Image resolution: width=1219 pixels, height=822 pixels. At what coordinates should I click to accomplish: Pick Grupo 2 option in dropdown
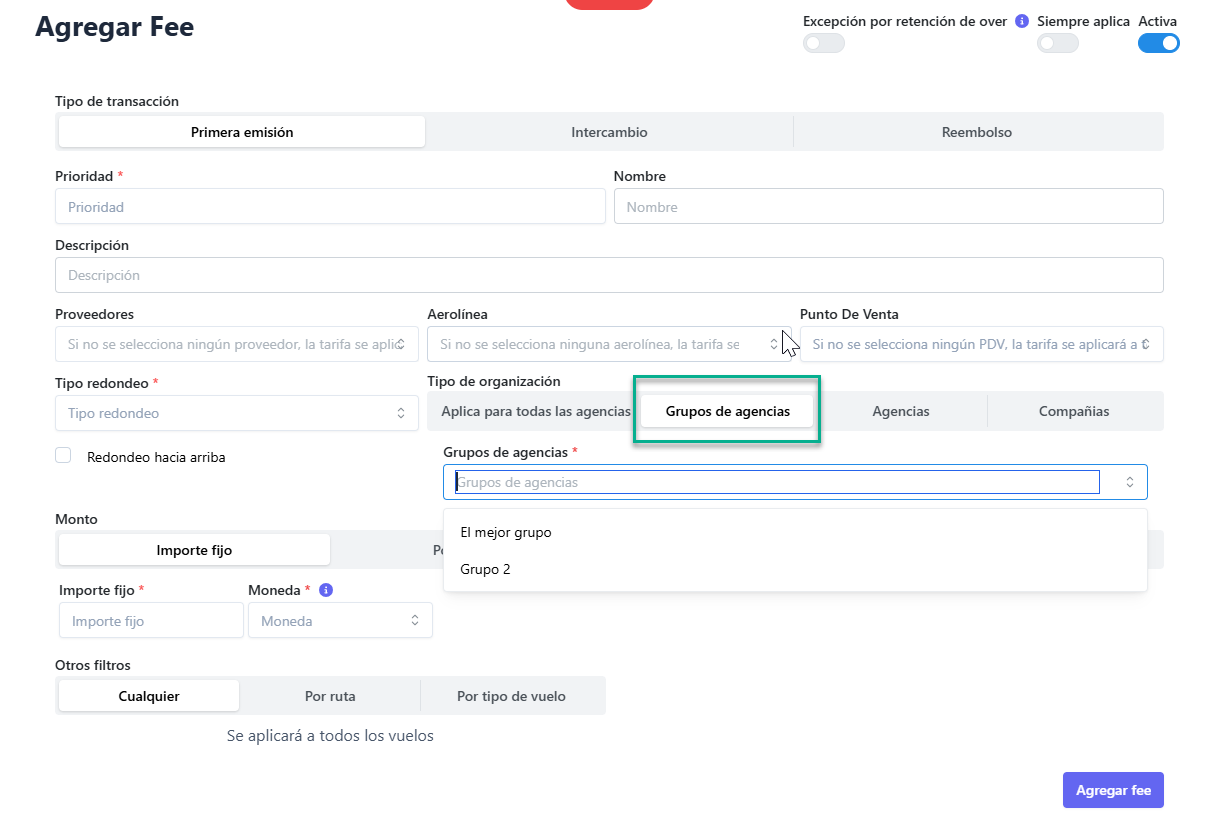pyautogui.click(x=486, y=570)
